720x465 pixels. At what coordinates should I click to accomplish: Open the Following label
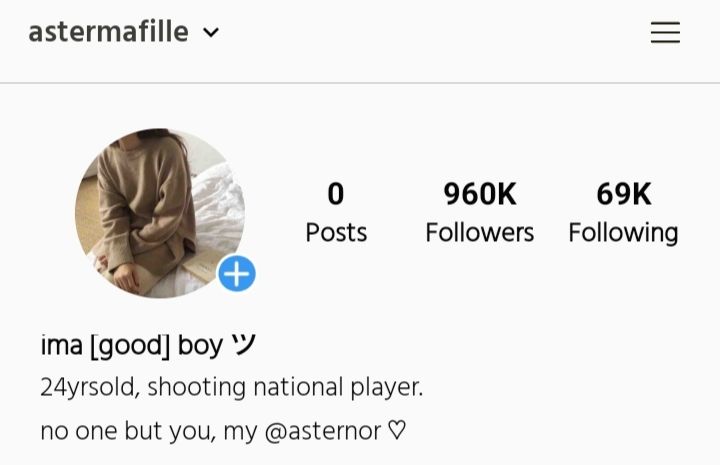point(623,233)
